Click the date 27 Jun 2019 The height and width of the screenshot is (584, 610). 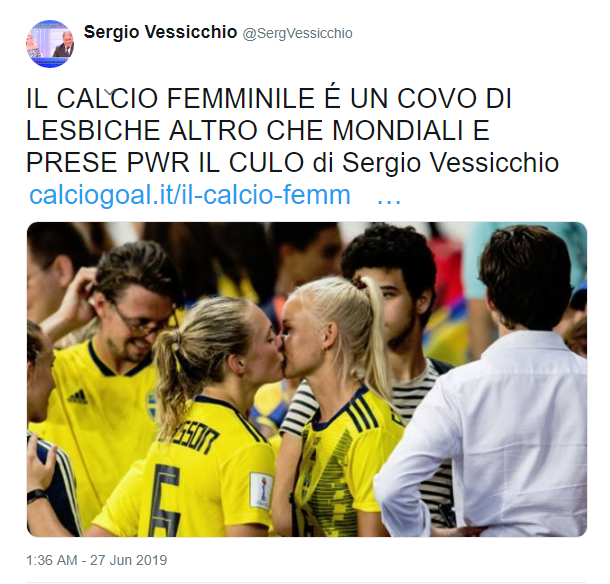[129, 560]
